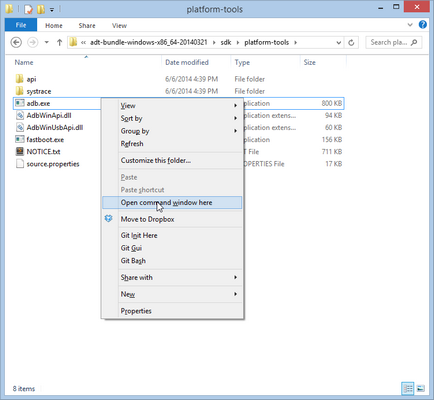
Task: Expand the ribbon with the chevron
Action: pyautogui.click(x=410, y=25)
